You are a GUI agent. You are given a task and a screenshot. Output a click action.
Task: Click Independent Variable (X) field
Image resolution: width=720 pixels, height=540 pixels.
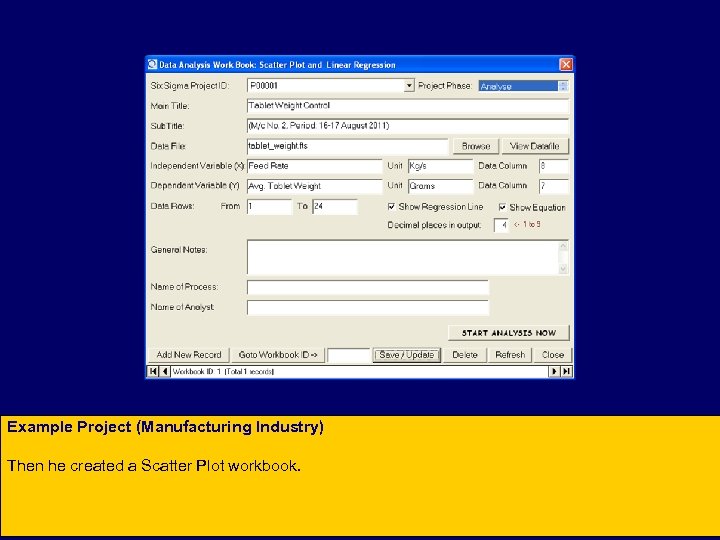point(314,166)
